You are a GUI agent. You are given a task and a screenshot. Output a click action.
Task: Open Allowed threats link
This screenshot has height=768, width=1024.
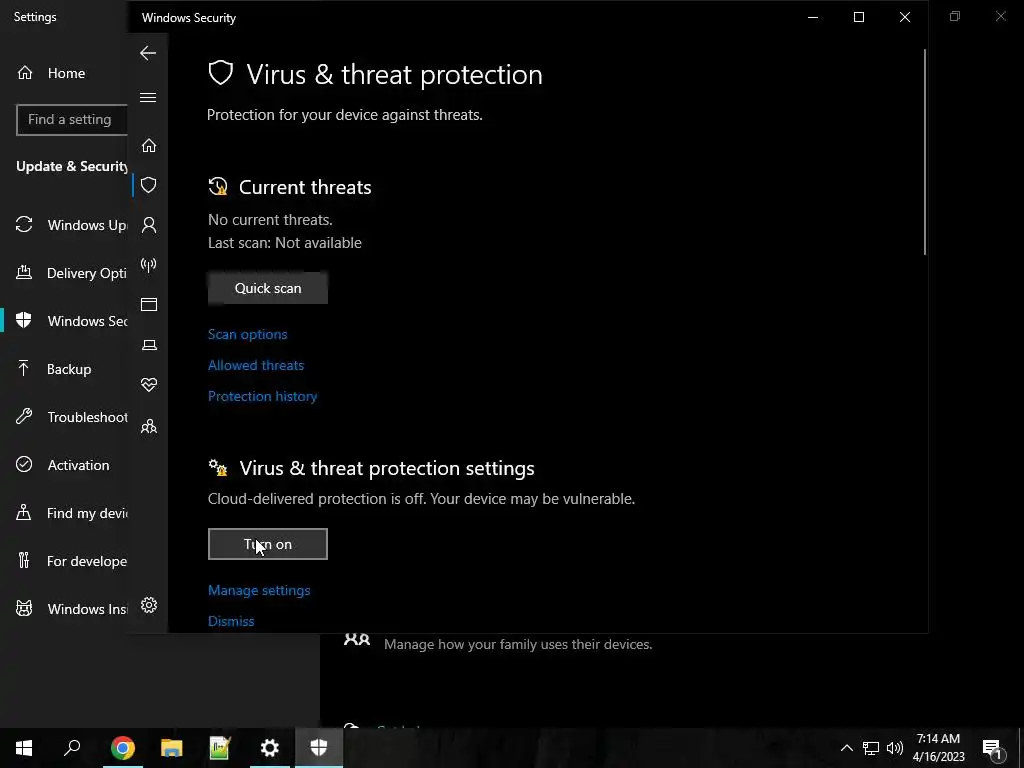coord(256,366)
